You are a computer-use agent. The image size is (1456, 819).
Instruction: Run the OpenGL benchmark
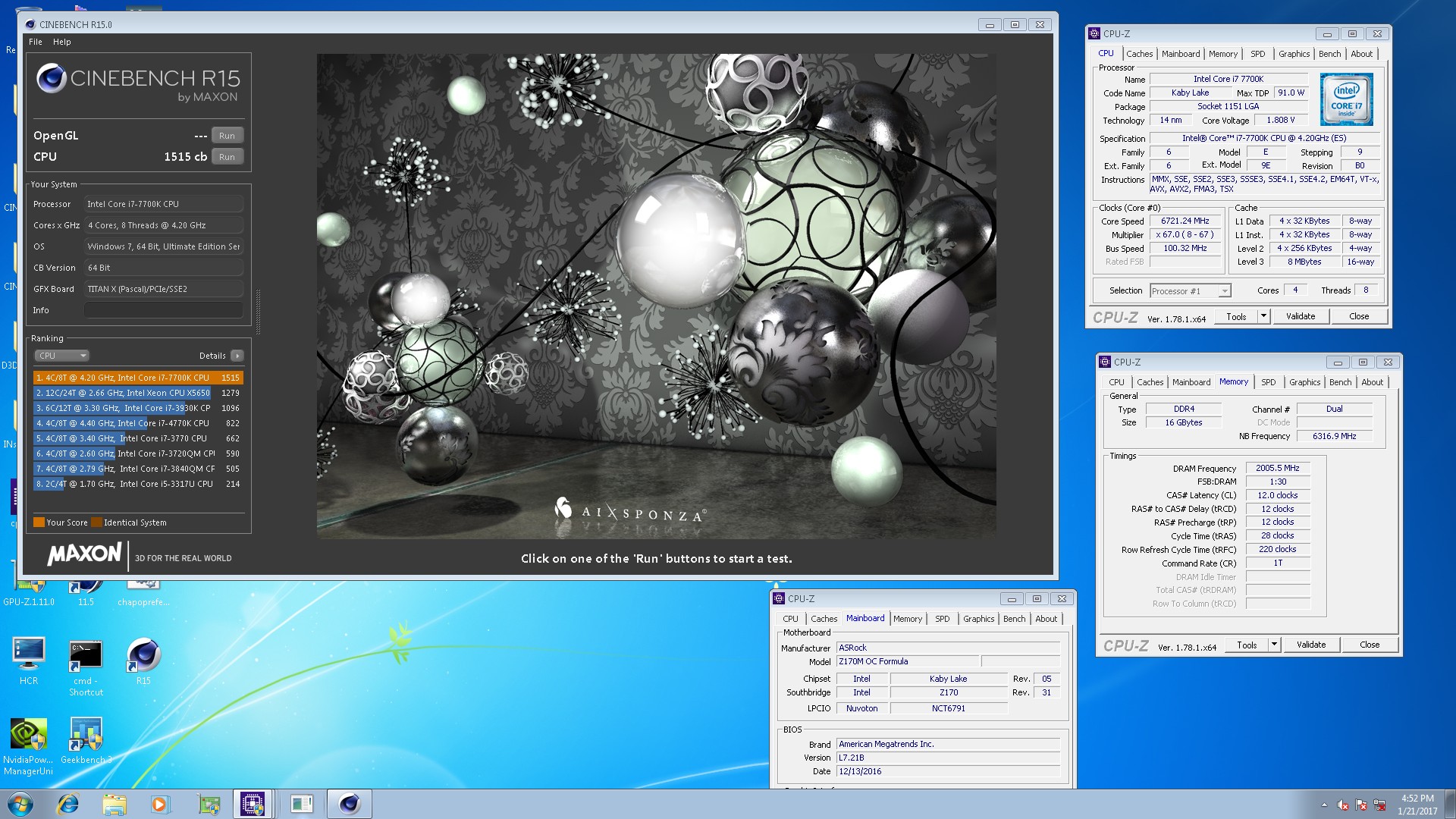click(x=227, y=136)
